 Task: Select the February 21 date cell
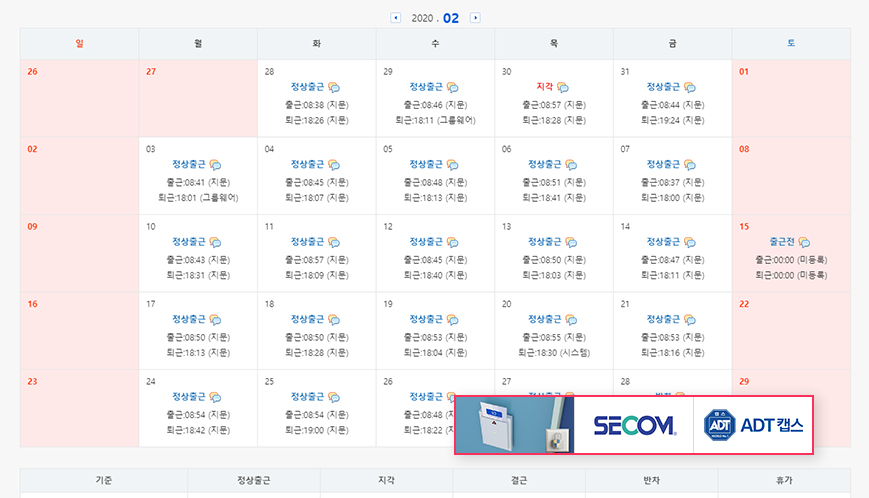(x=672, y=330)
